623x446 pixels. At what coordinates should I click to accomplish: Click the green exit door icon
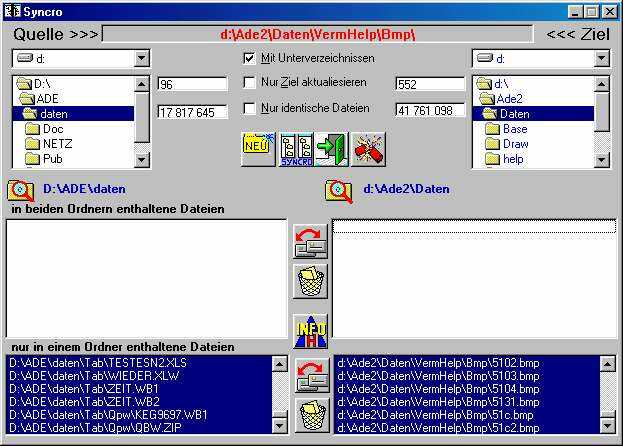[x=330, y=148]
